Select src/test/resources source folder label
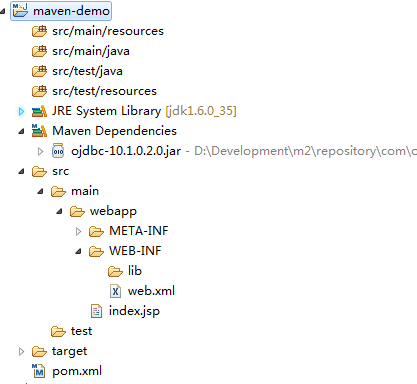The image size is (417, 384). (104, 91)
